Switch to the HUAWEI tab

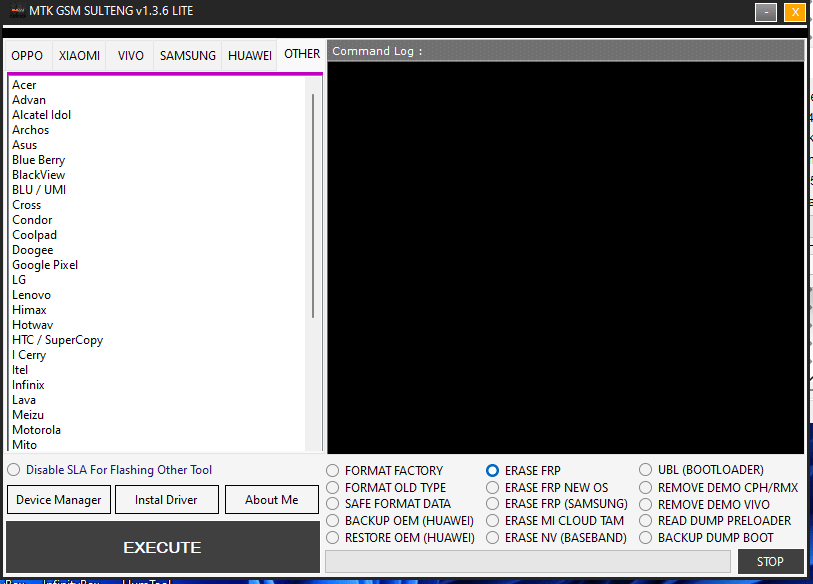pos(249,56)
